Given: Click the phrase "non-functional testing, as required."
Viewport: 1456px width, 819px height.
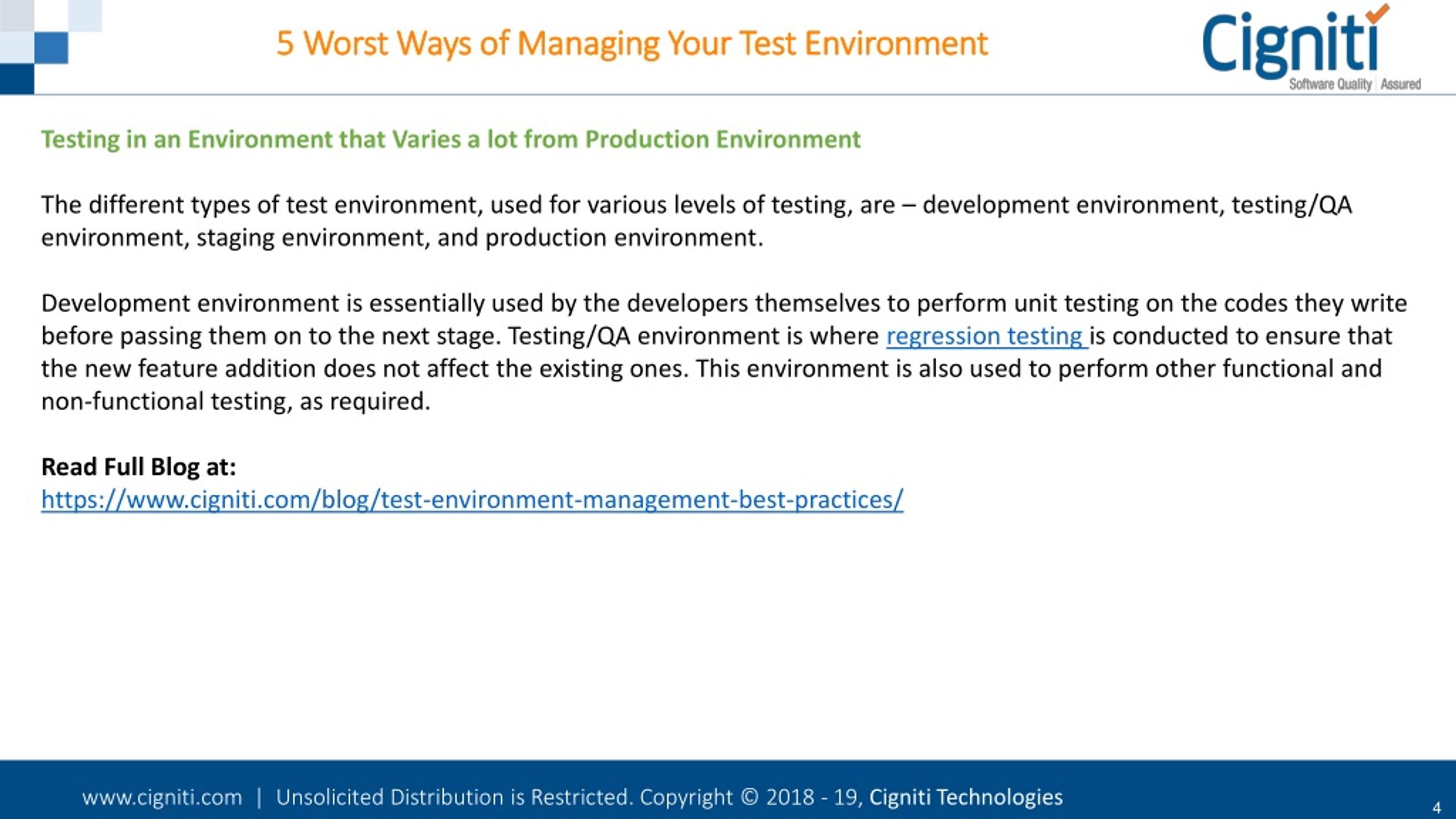Looking at the screenshot, I should click(236, 402).
